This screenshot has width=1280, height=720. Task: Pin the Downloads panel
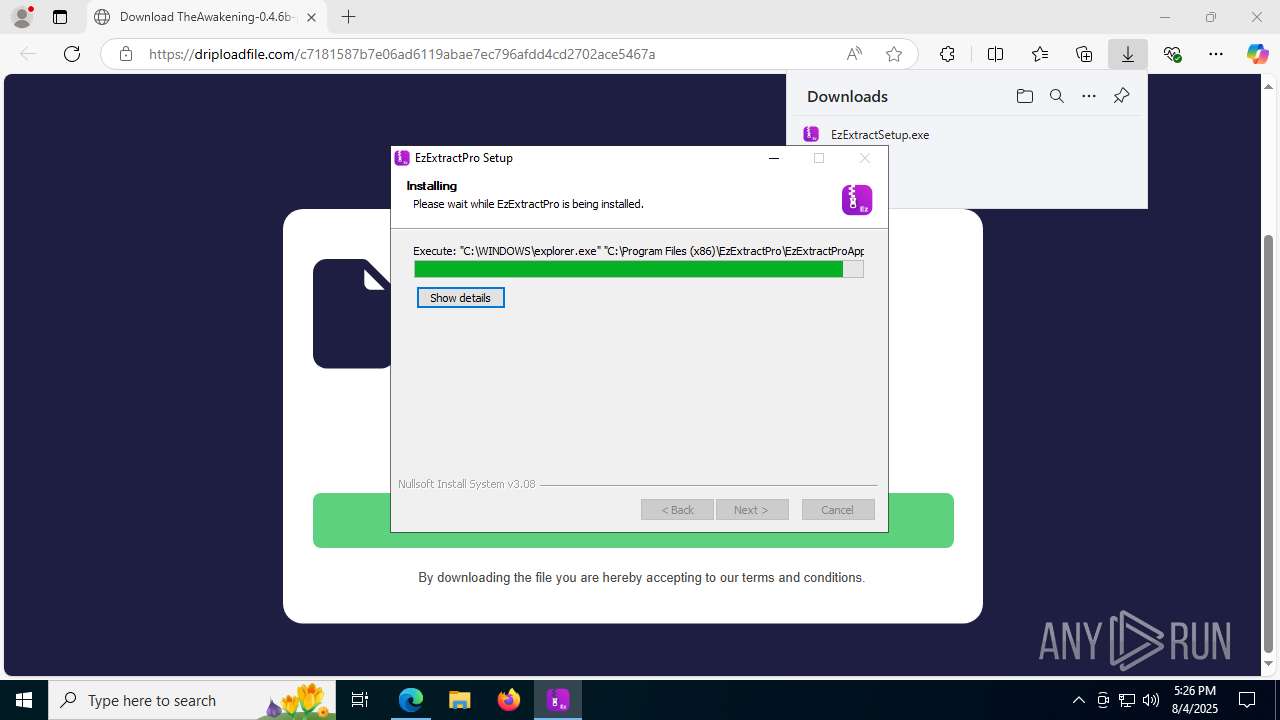coord(1121,96)
